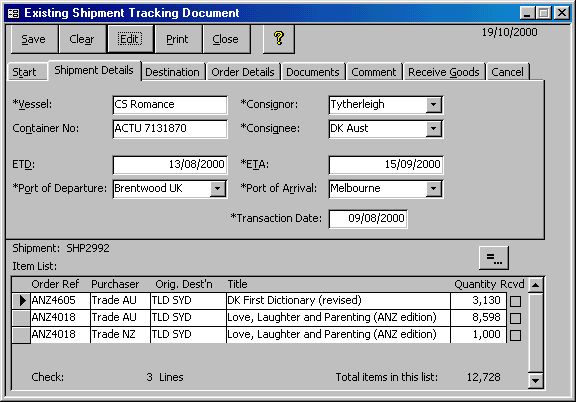Tick Rcvd checkbox for quantity 1,000 row
The image size is (576, 402).
[x=515, y=335]
